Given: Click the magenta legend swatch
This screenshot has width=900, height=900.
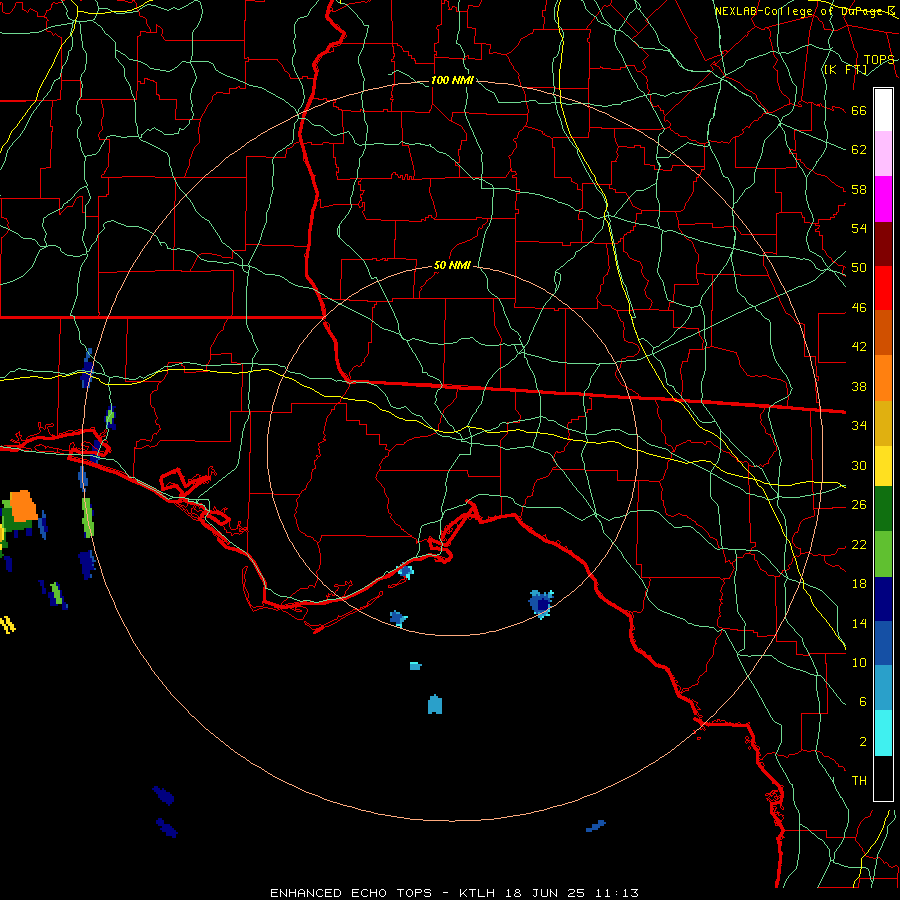Looking at the screenshot, I should (883, 199).
